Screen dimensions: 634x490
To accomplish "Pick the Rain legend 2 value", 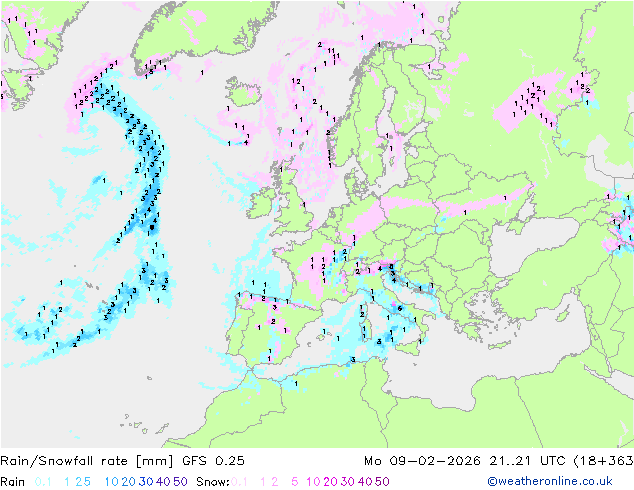I will [78, 482].
